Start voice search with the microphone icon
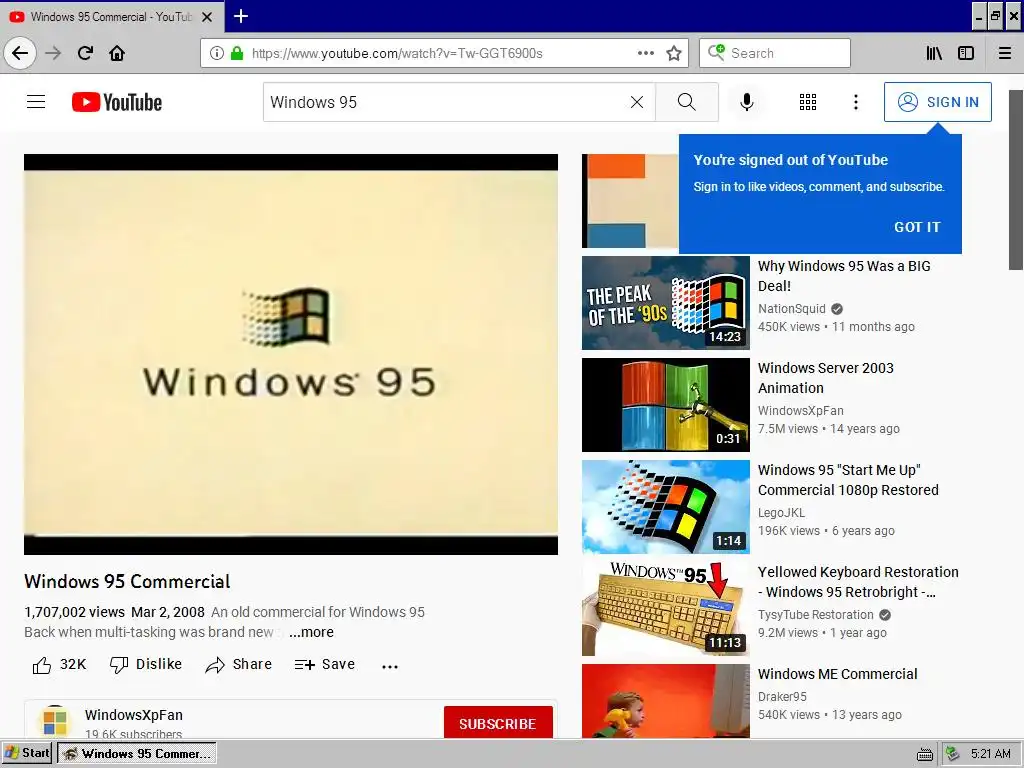 pyautogui.click(x=746, y=102)
